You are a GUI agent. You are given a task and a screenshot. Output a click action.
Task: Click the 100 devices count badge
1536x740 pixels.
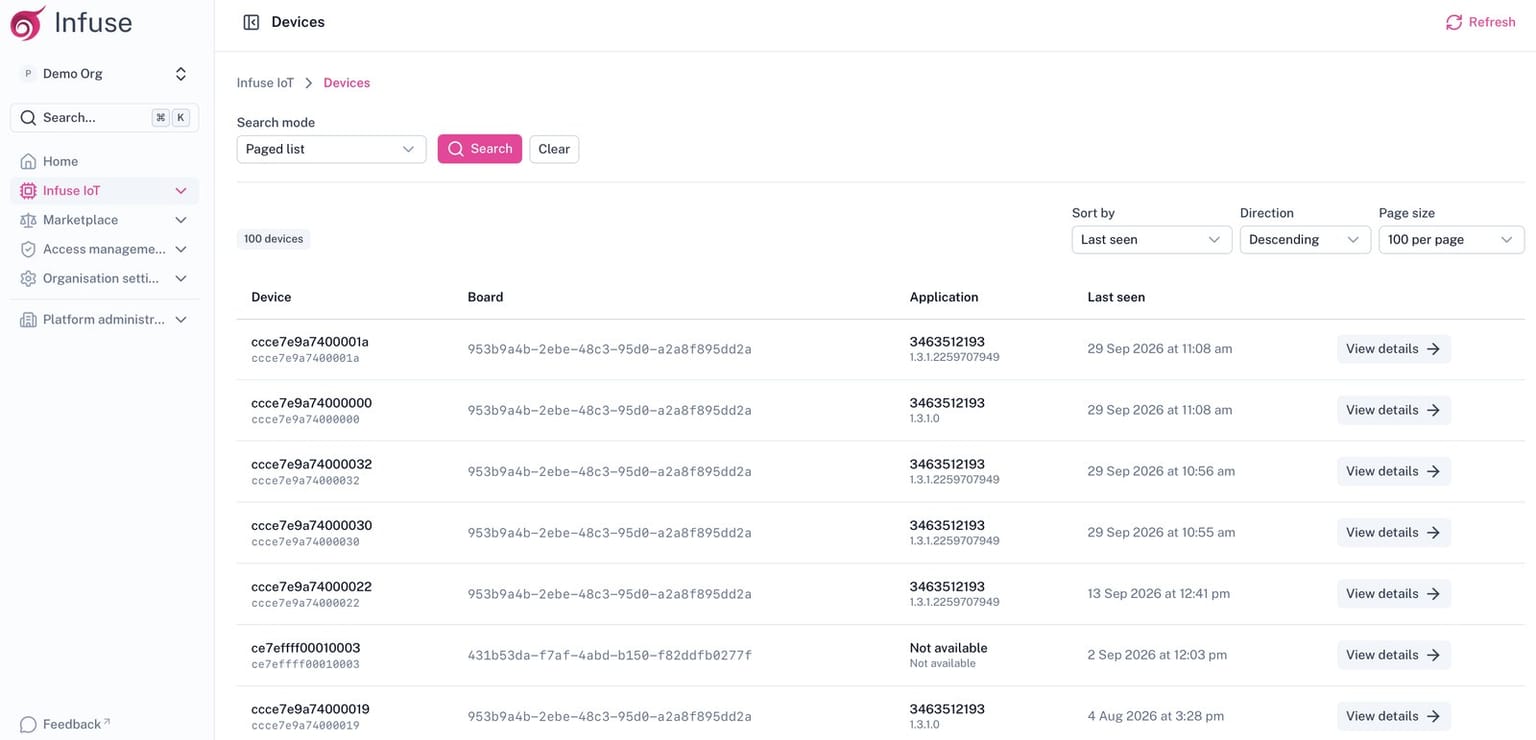point(274,239)
